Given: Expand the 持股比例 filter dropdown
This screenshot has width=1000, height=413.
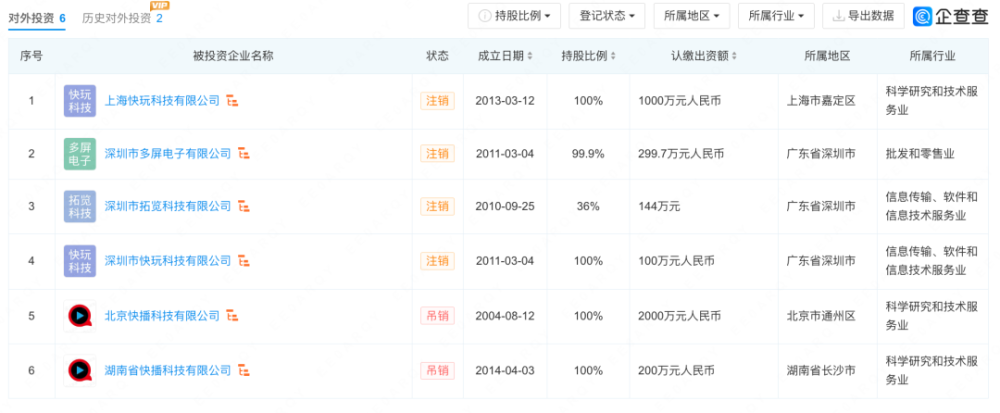Looking at the screenshot, I should (x=514, y=16).
